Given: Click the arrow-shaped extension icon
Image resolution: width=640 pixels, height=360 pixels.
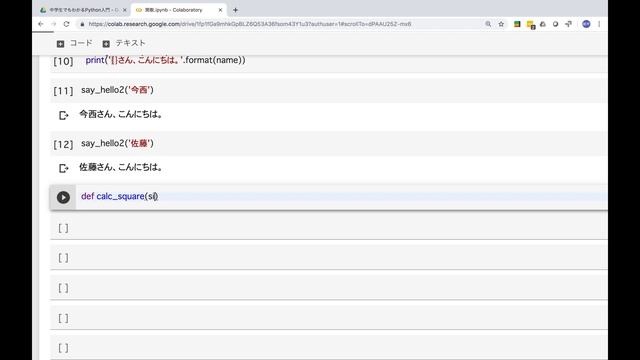Looking at the screenshot, I should pos(569,24).
